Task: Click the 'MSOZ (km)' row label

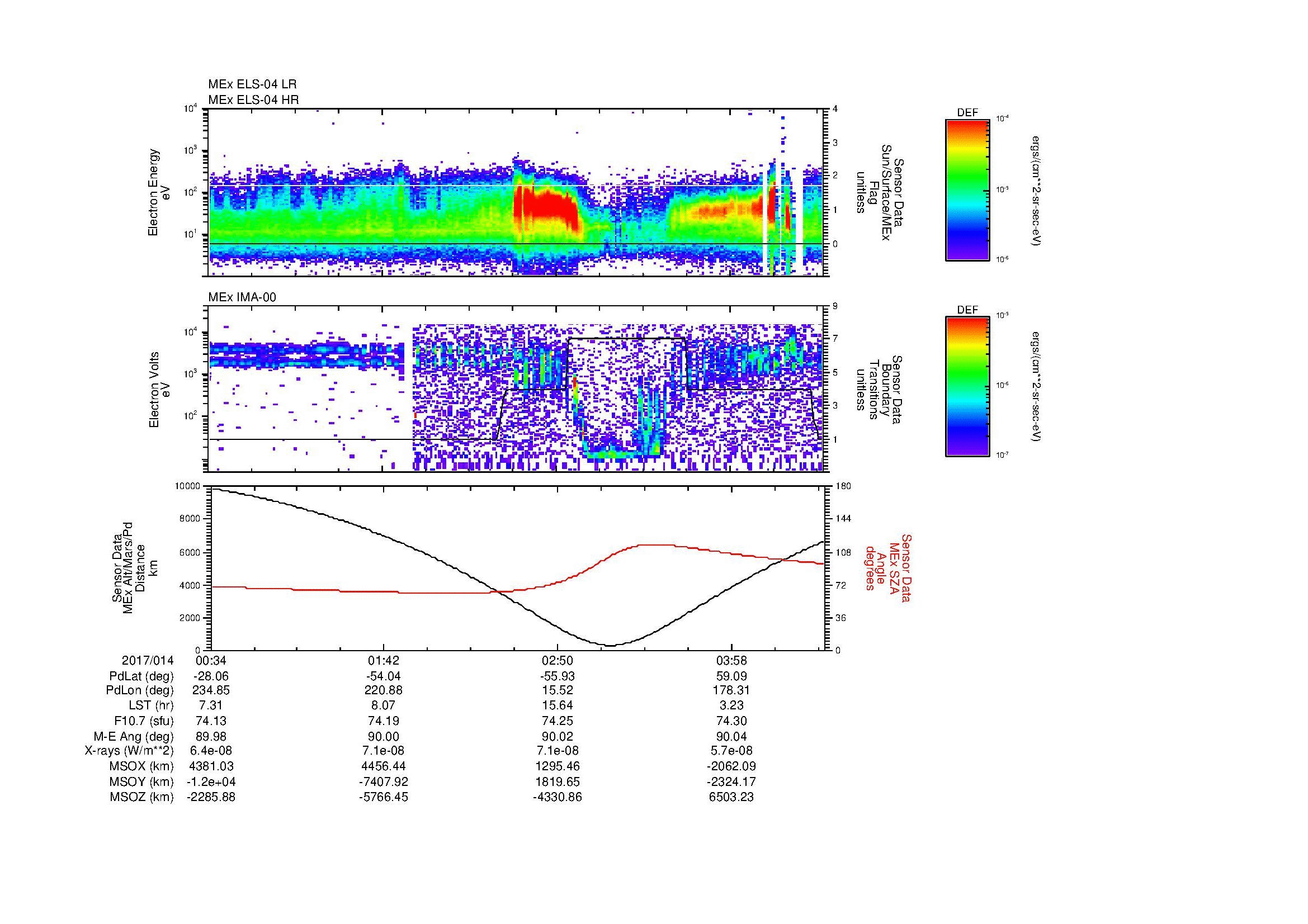Action: coord(141,797)
